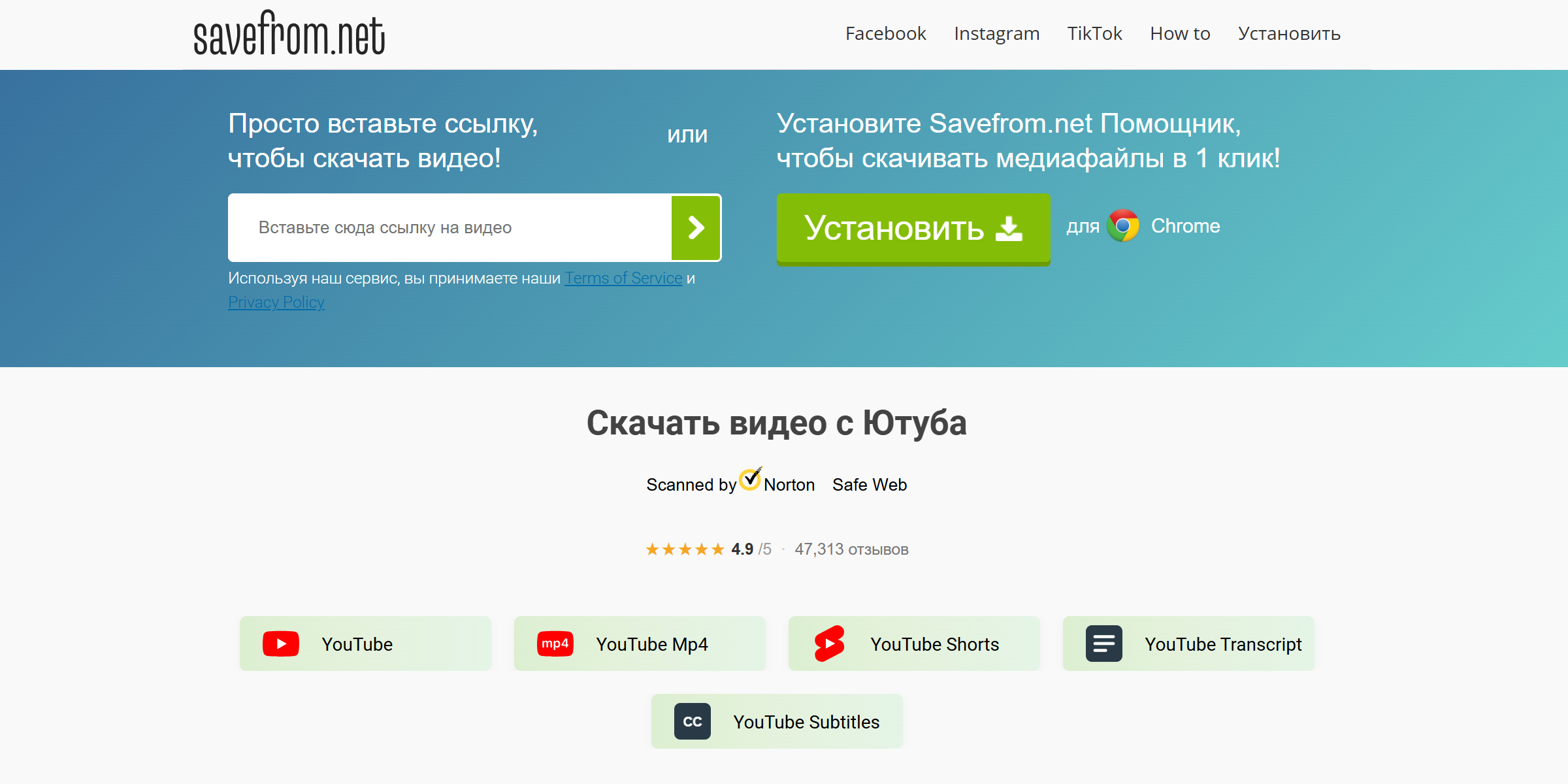The height and width of the screenshot is (784, 1568).
Task: Click the Safe Web text
Action: 870,485
